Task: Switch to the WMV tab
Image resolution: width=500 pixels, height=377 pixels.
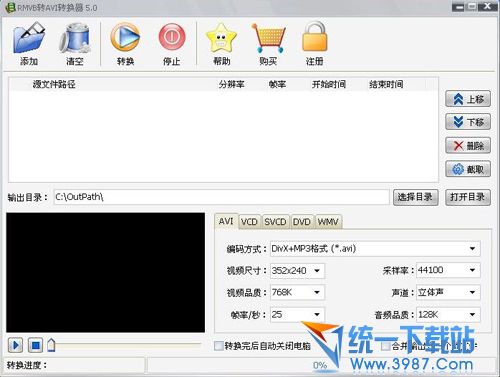Action: click(x=328, y=222)
